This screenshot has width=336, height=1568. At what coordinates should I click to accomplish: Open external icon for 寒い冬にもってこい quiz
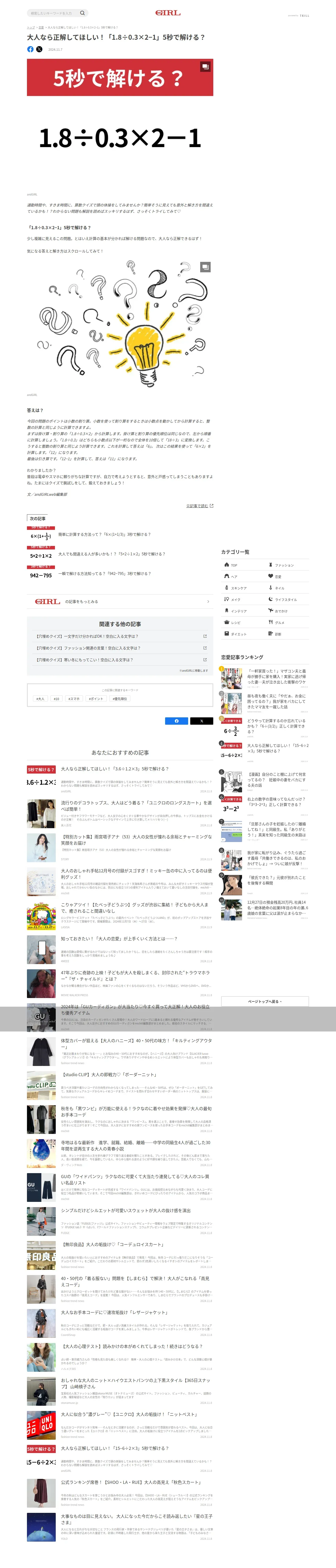(205, 659)
